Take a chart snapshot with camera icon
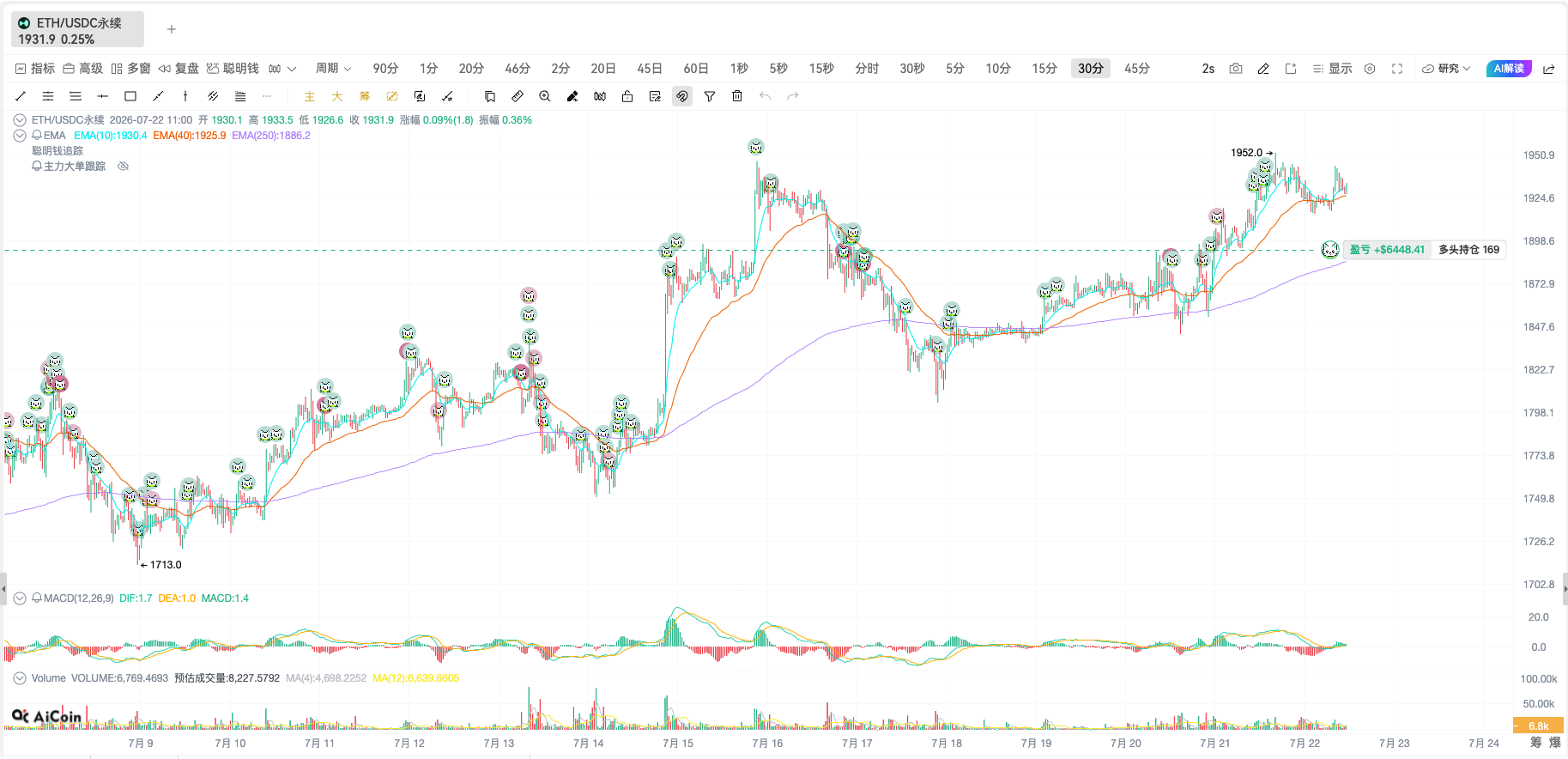This screenshot has height=759, width=1568. point(1236,69)
